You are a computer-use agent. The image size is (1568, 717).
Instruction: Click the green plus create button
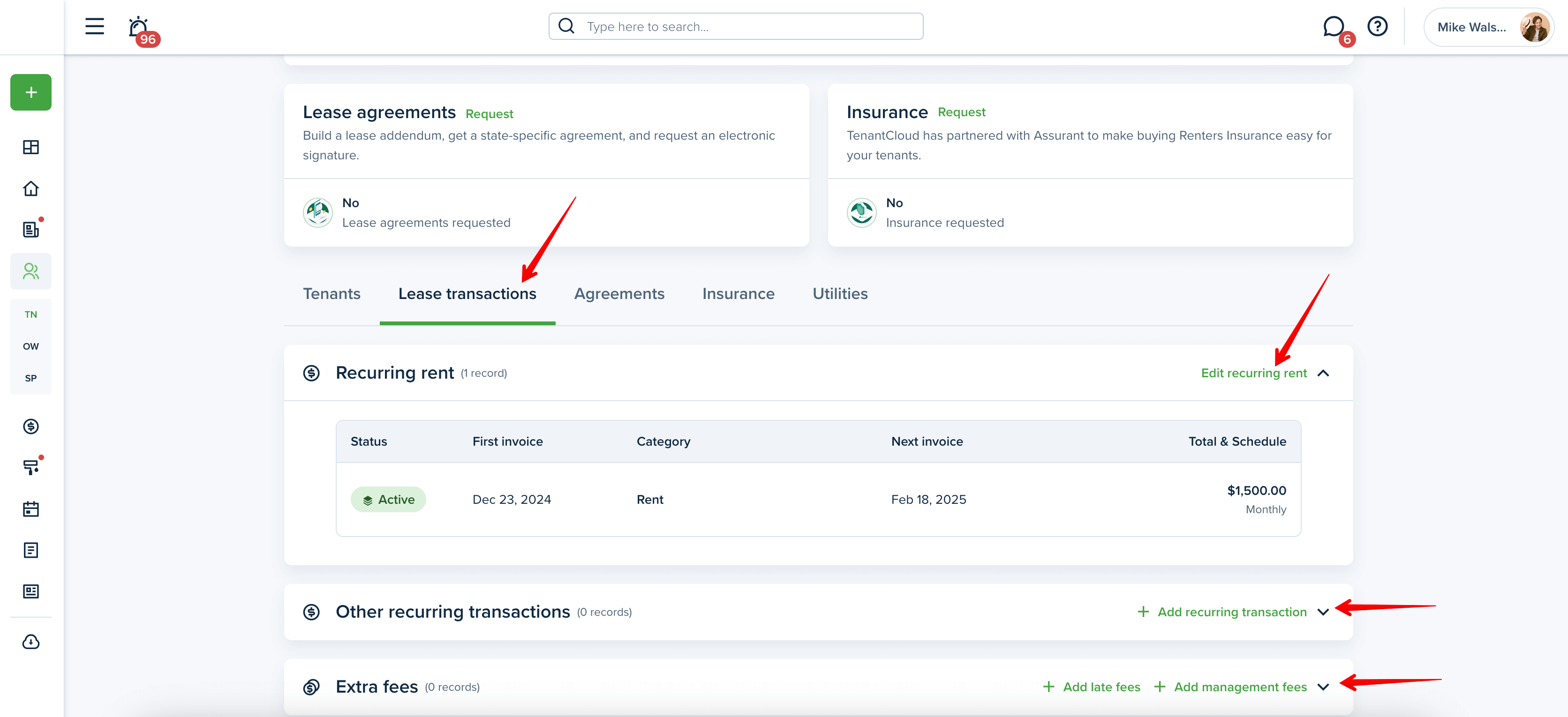pos(31,92)
